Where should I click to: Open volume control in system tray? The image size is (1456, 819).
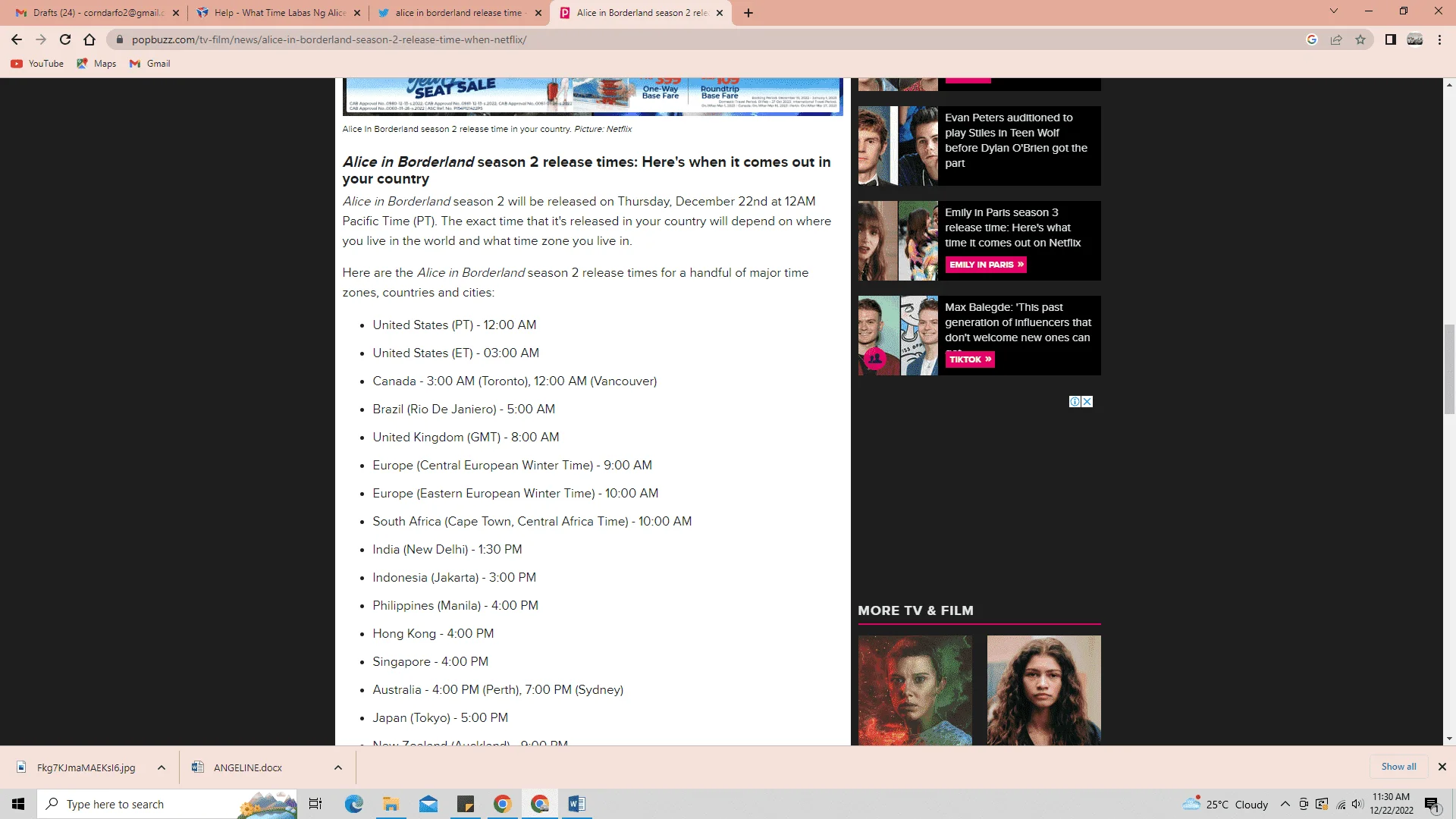point(1357,804)
